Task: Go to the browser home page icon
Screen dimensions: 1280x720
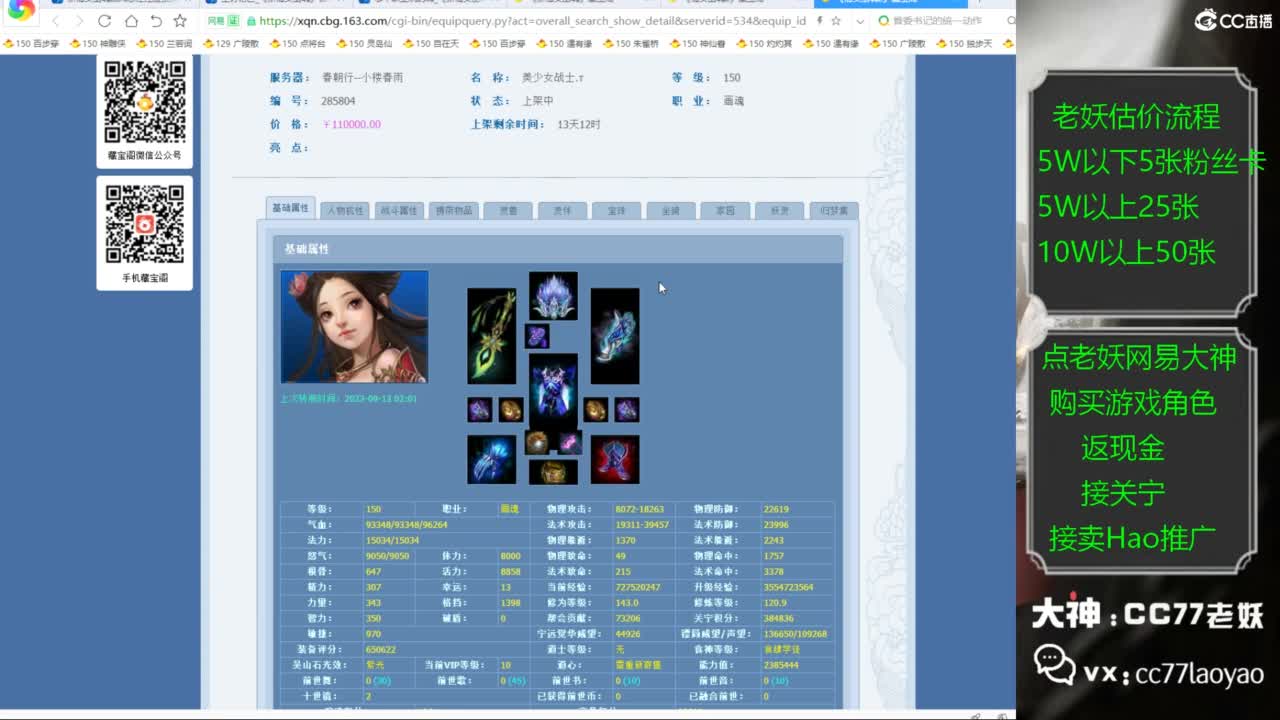Action: pyautogui.click(x=131, y=21)
